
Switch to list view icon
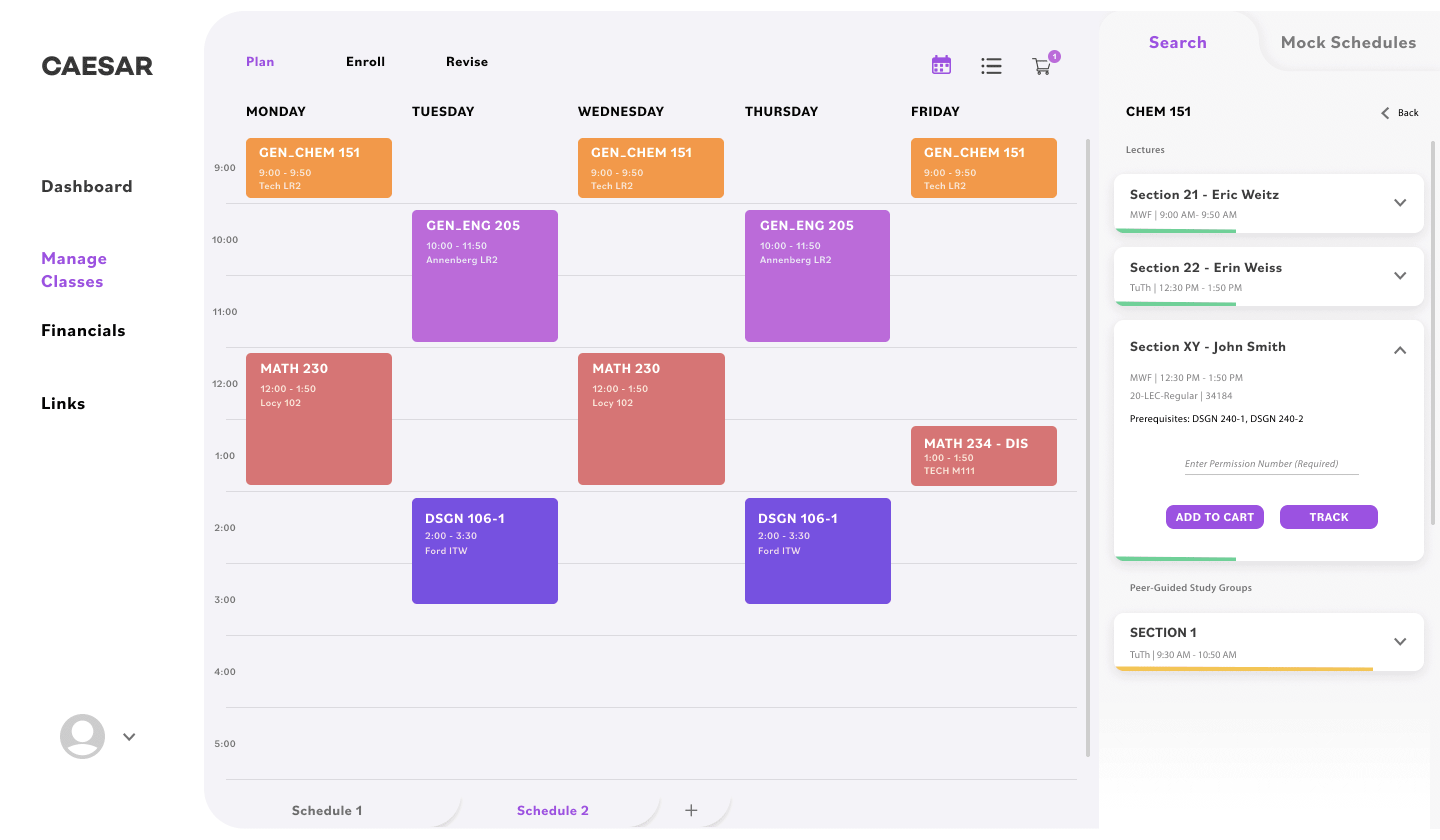pyautogui.click(x=991, y=65)
